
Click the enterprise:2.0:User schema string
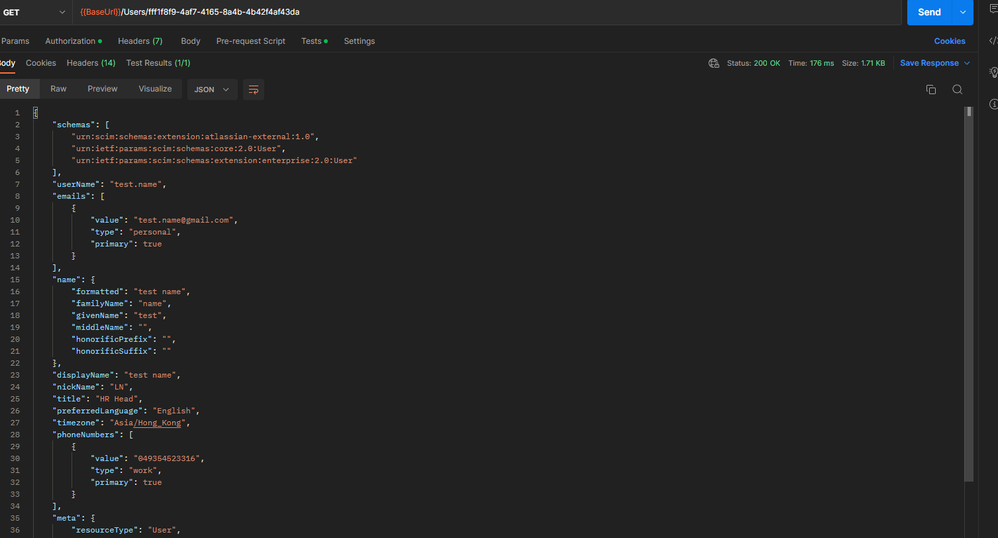coord(214,160)
